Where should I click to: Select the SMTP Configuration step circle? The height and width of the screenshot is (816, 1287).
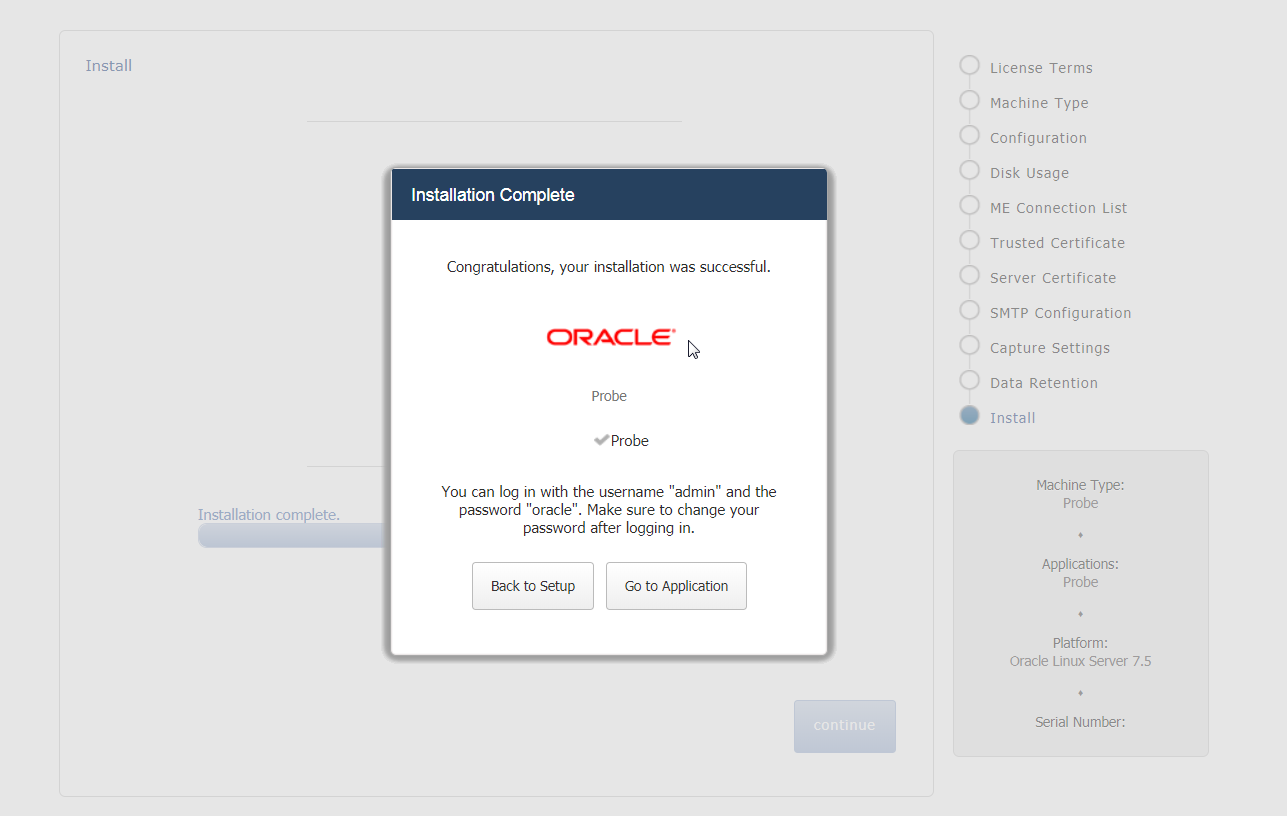[969, 310]
